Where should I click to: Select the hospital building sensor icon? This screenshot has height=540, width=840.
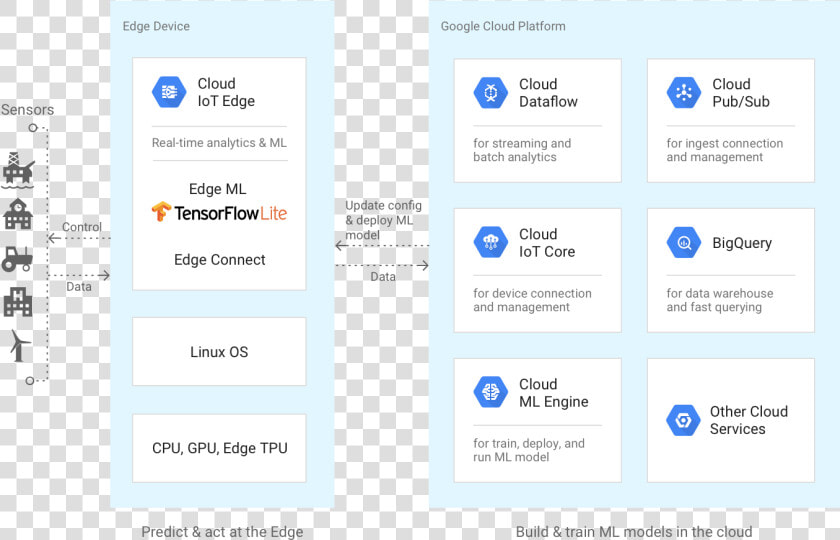(x=18, y=301)
